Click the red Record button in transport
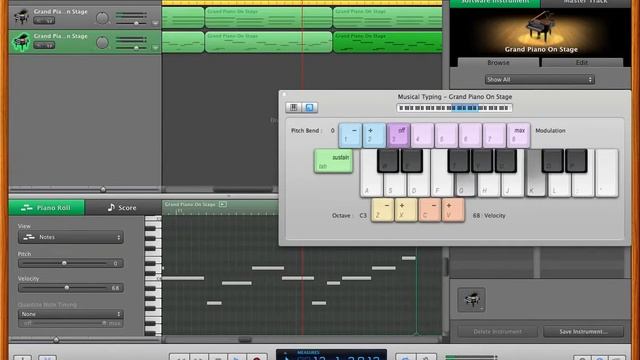Screen dimensions: 640x360 [x=257, y=357]
